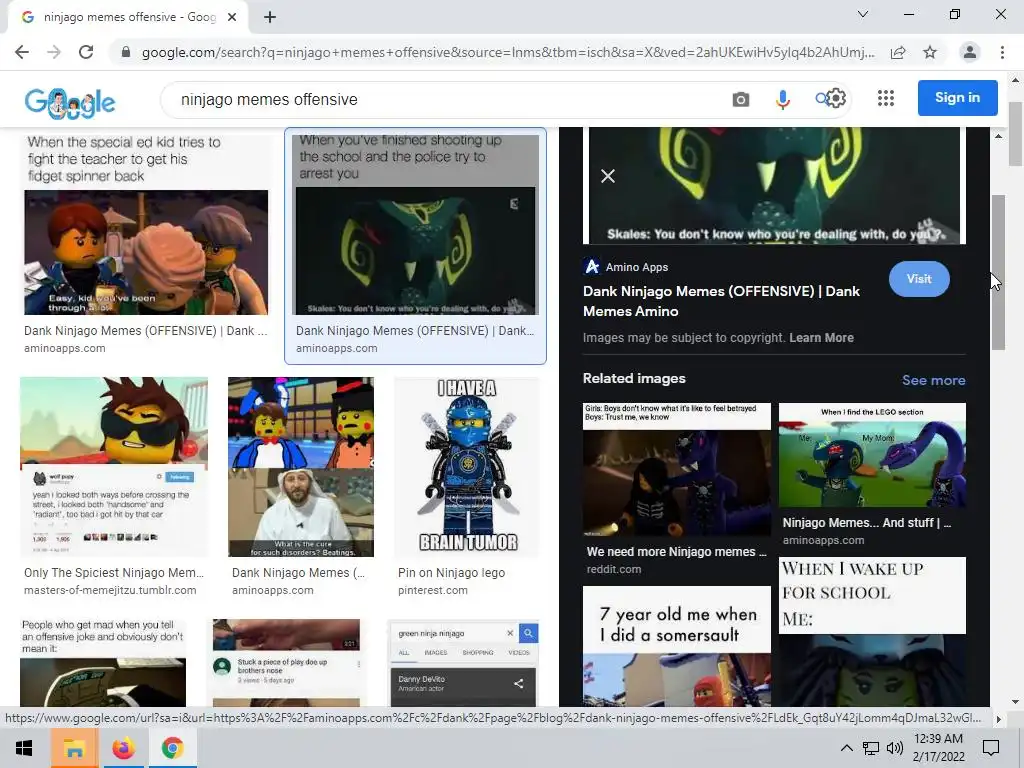Click the We need more Ninjago memes caption
The image size is (1024, 768).
(x=677, y=552)
